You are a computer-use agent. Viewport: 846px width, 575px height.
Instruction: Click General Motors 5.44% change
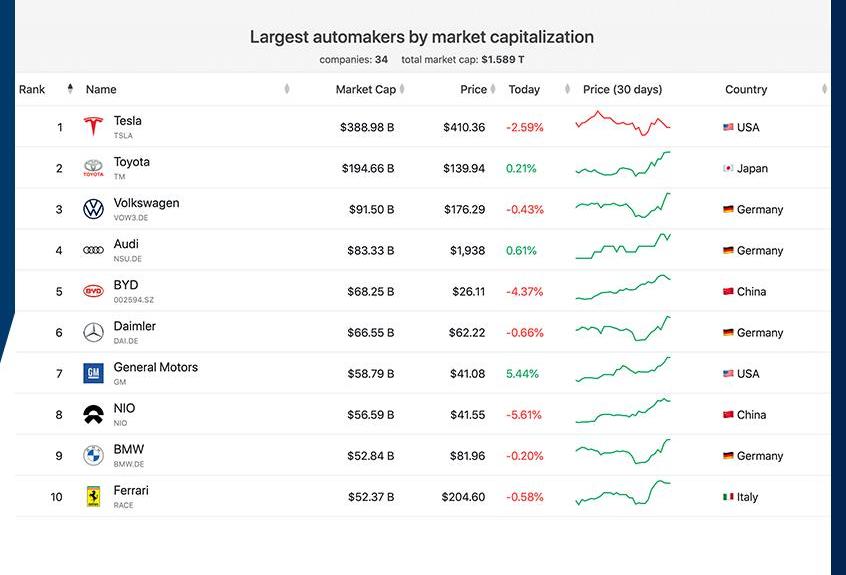point(522,374)
